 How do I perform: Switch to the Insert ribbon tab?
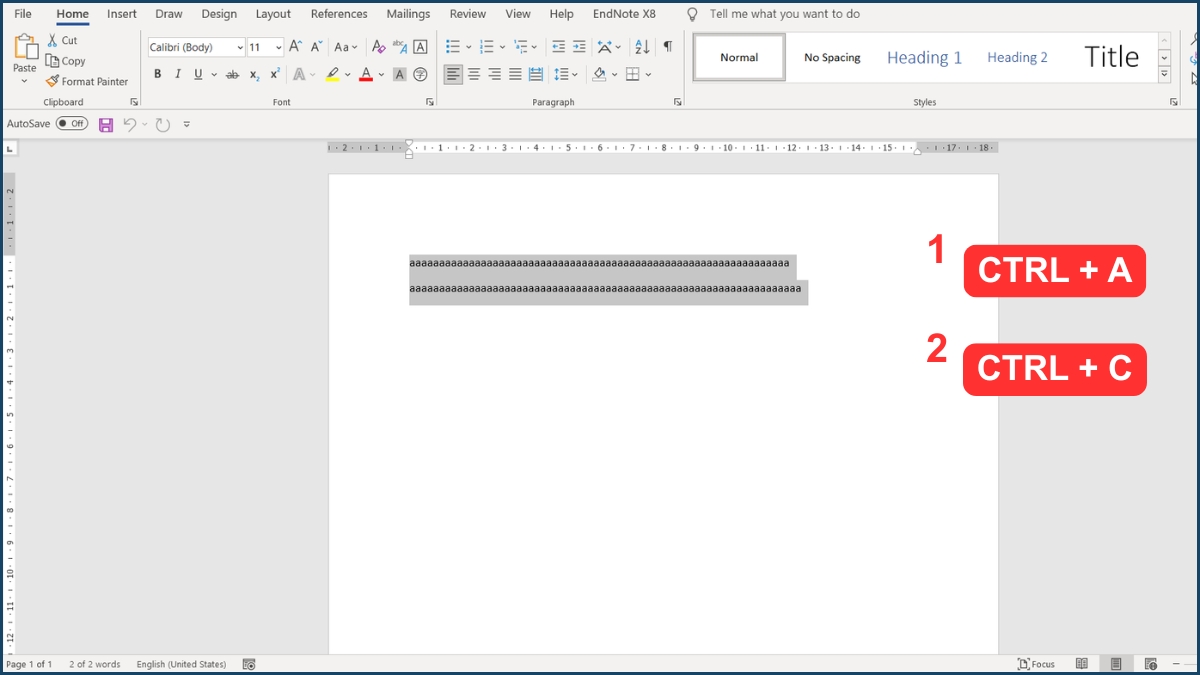(x=121, y=14)
